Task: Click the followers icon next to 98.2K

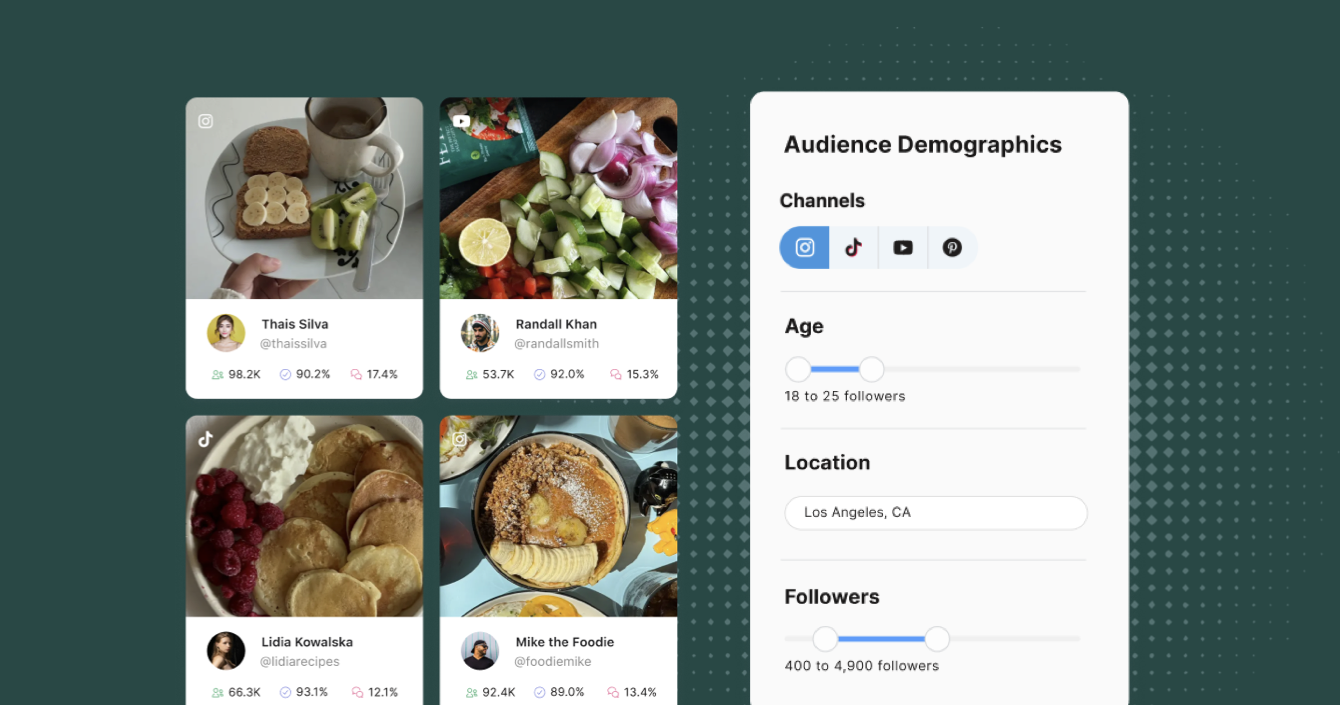Action: 215,373
